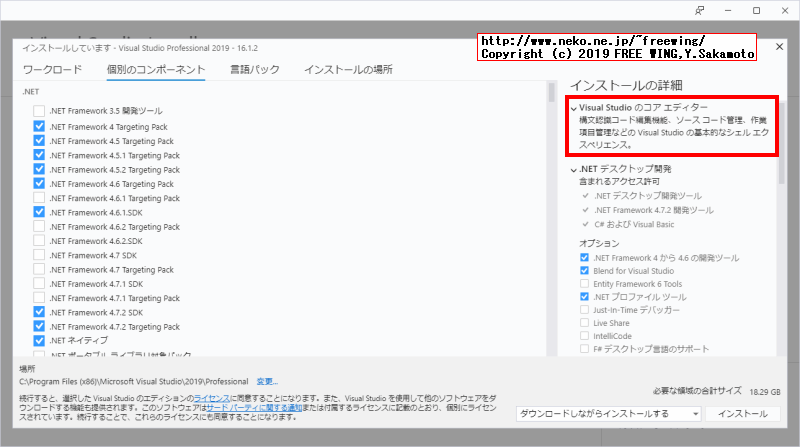Collapse .NET デスクトップ開発 details section
The width and height of the screenshot is (800, 447).
pos(574,169)
